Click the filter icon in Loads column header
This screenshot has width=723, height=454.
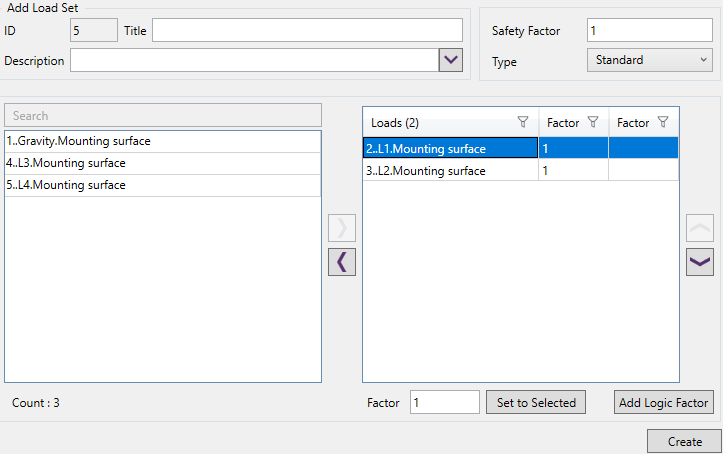coord(522,122)
